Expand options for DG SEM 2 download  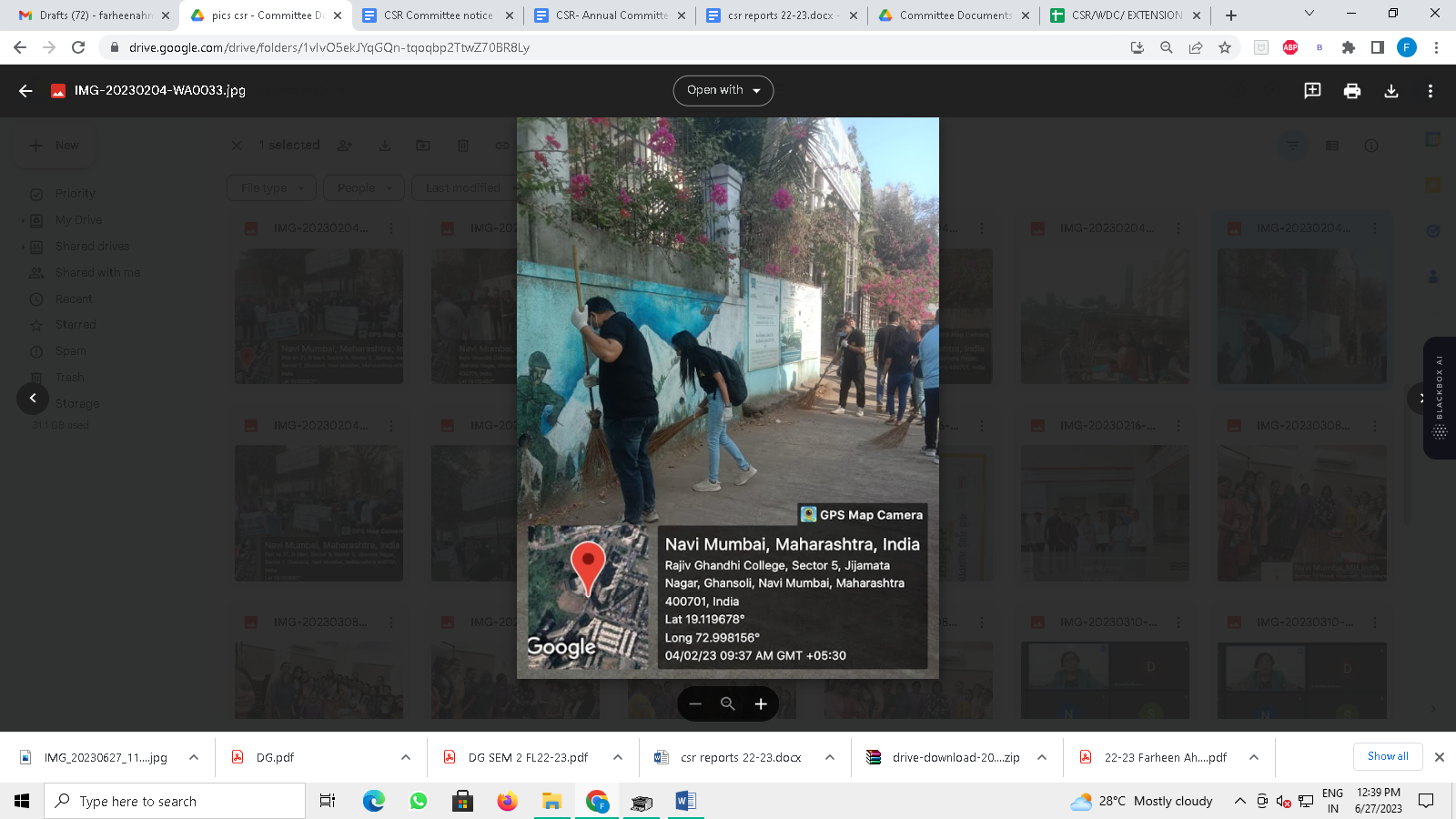click(618, 757)
